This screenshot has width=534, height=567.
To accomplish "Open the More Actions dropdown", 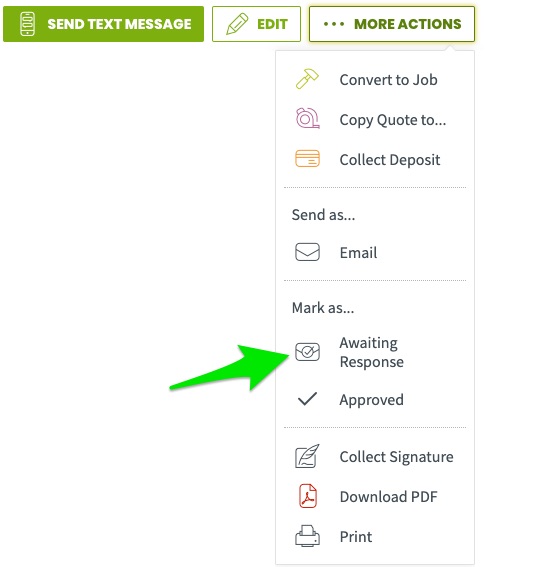I will (392, 24).
